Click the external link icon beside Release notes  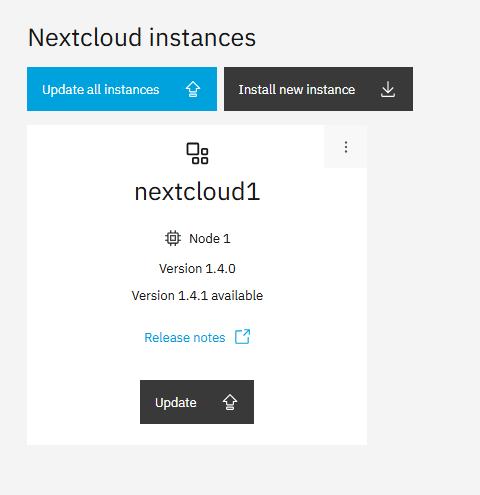click(x=242, y=337)
